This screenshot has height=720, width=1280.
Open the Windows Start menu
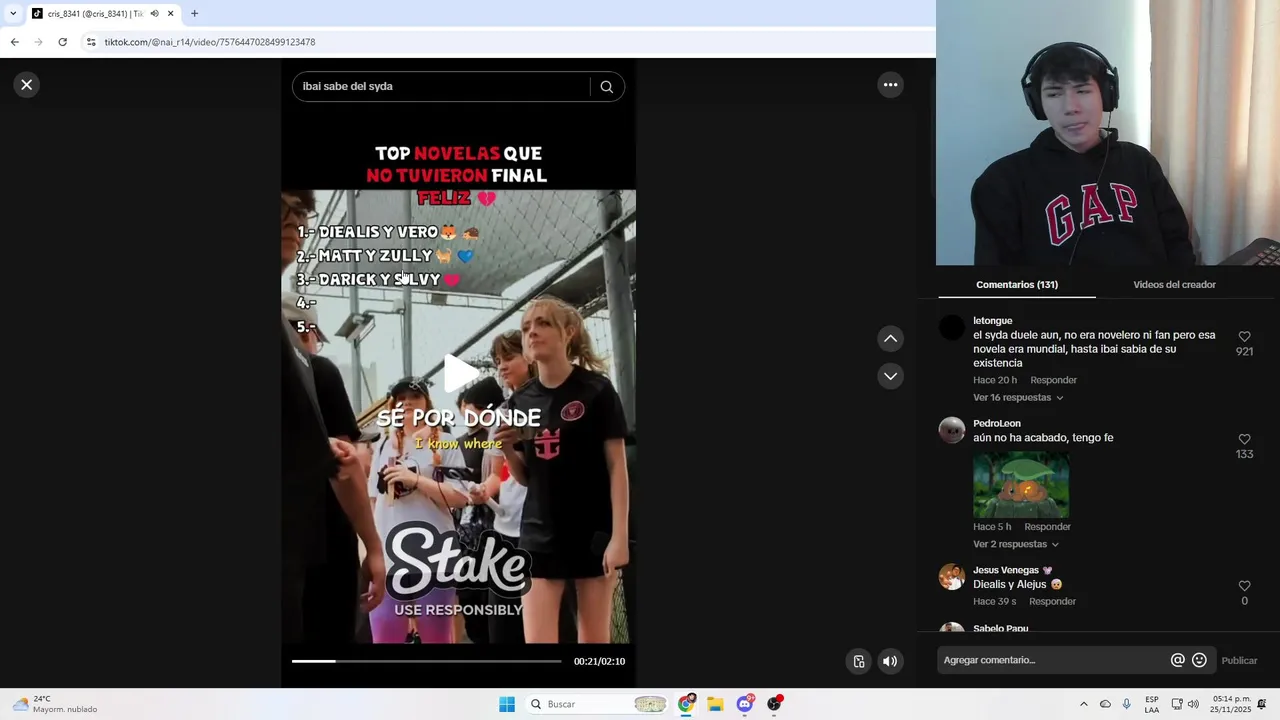(x=507, y=704)
